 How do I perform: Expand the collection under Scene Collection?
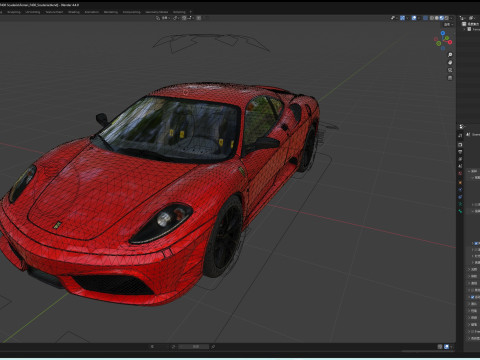pyautogui.click(x=465, y=29)
